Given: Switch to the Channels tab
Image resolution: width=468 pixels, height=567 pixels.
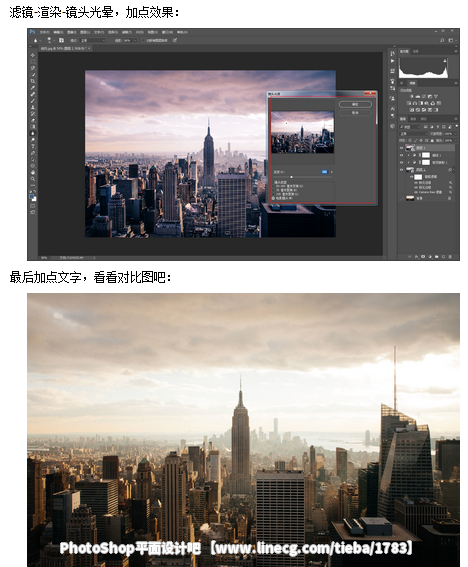Looking at the screenshot, I should (x=413, y=119).
